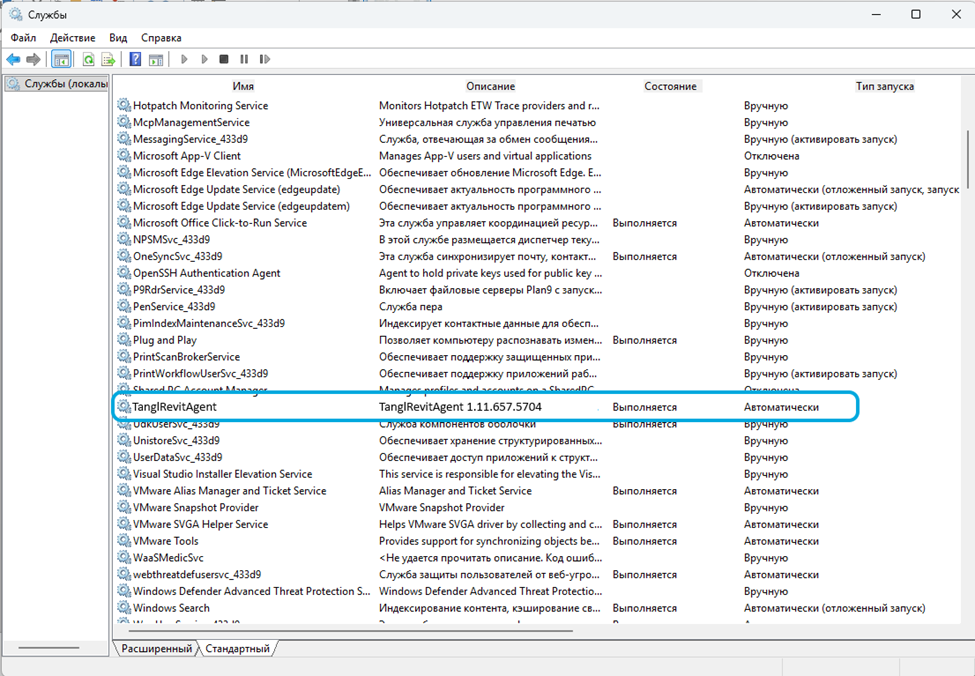975x676 pixels.
Task: Click the Pause service toolbar icon
Action: pos(244,60)
